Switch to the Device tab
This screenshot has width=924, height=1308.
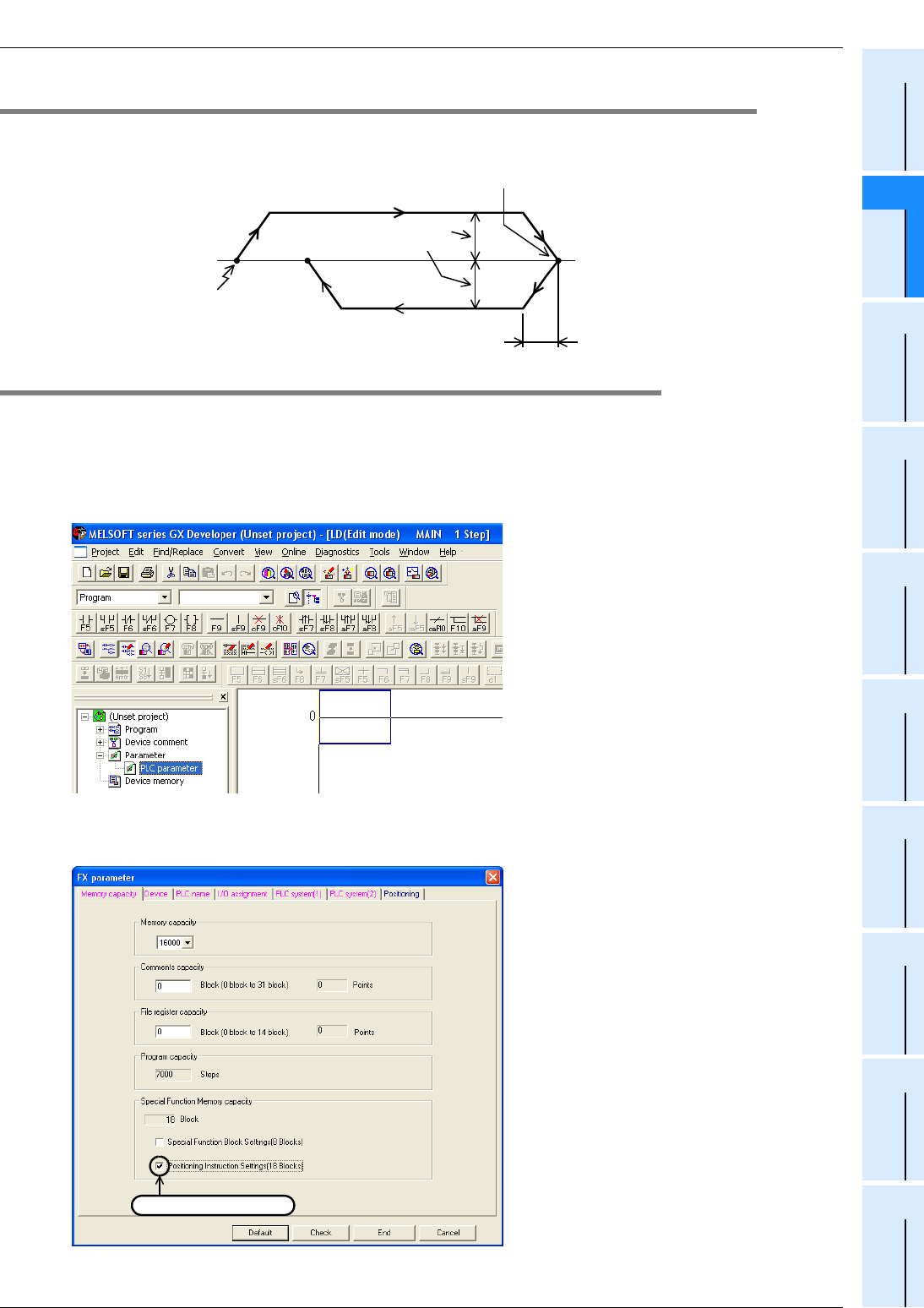point(156,894)
